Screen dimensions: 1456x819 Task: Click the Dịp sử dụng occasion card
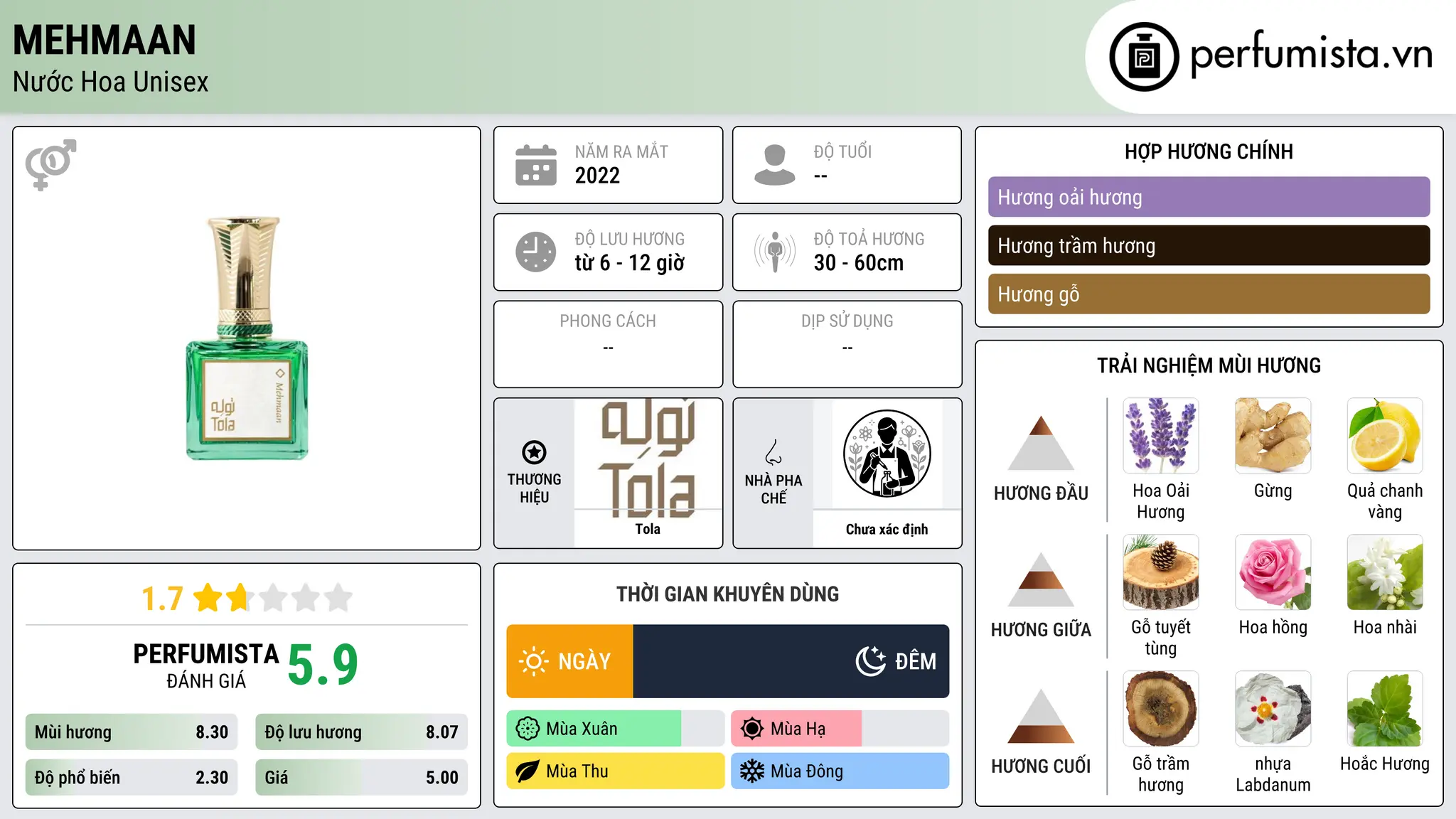coord(847,344)
